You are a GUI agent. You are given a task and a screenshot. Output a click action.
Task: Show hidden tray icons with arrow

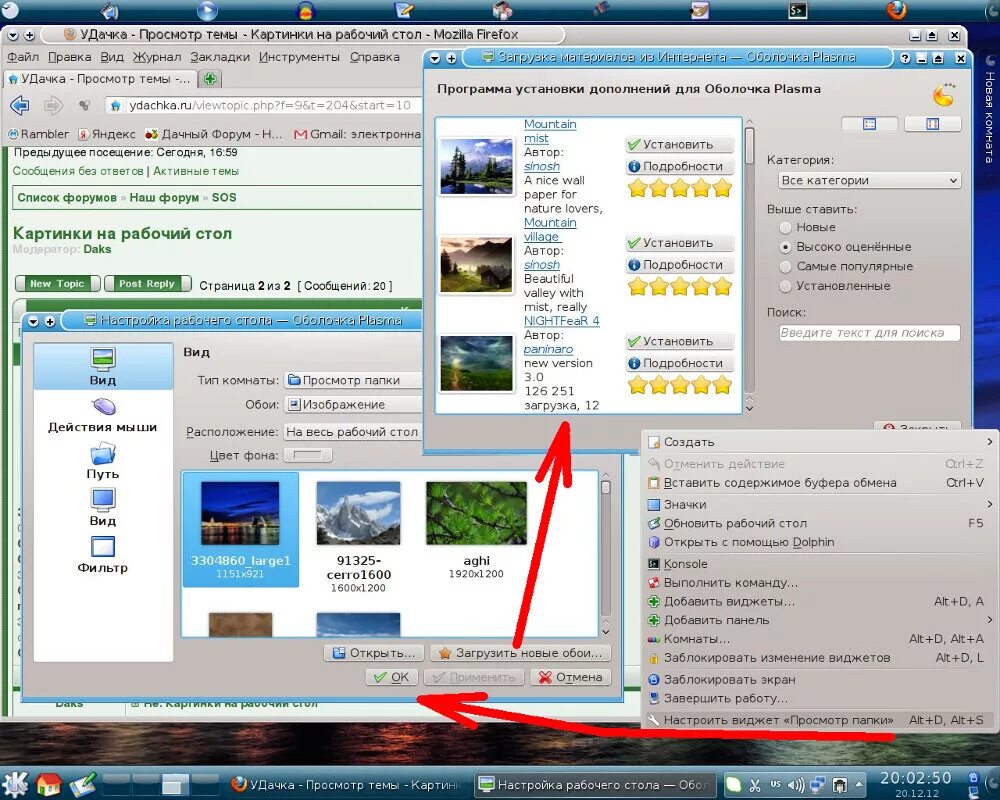click(859, 785)
